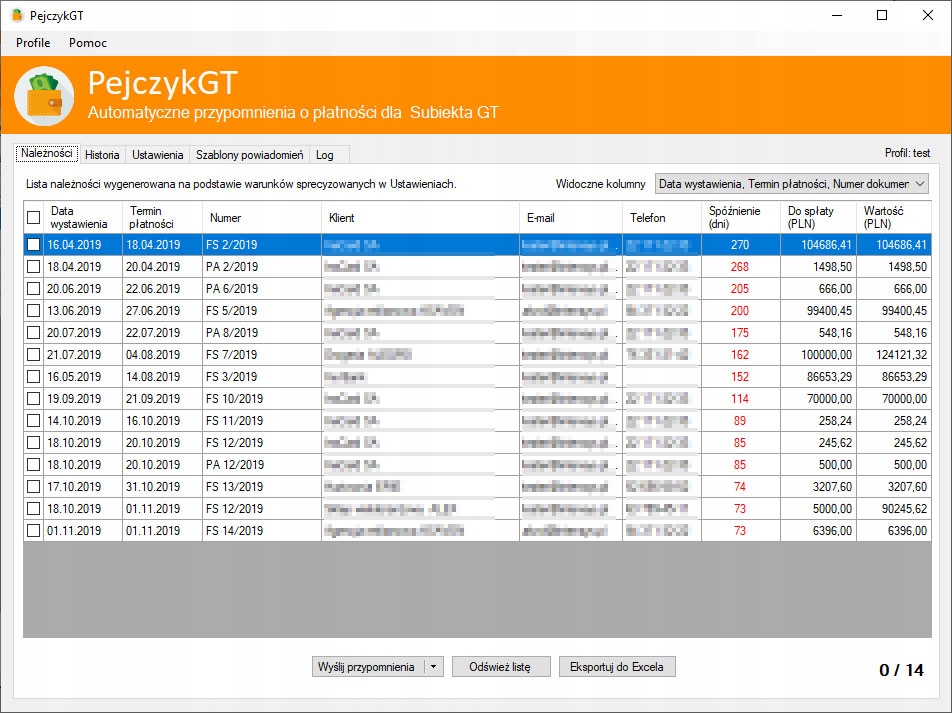This screenshot has width=952, height=713.
Task: Sort by Telefon column header
Action: coord(662,217)
